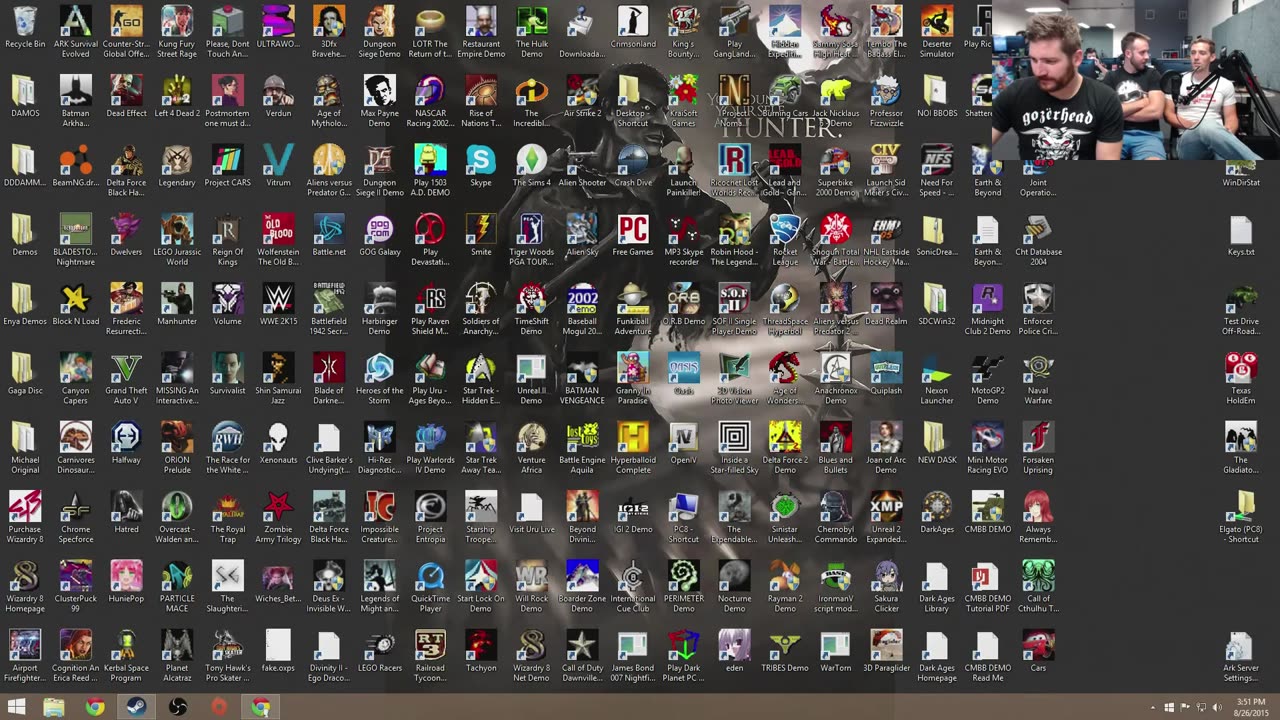Viewport: 1280px width, 720px height.
Task: Click the Quiplash desktop icon
Action: [x=886, y=373]
